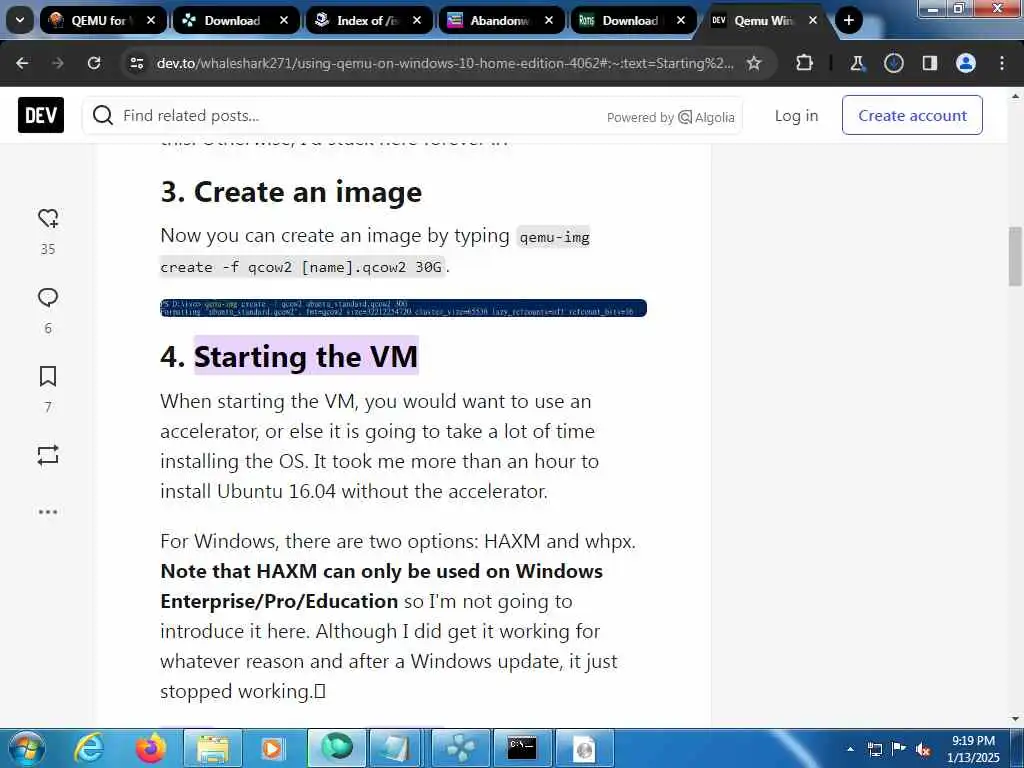
Task: Close the Abandonware tab
Action: (x=549, y=20)
